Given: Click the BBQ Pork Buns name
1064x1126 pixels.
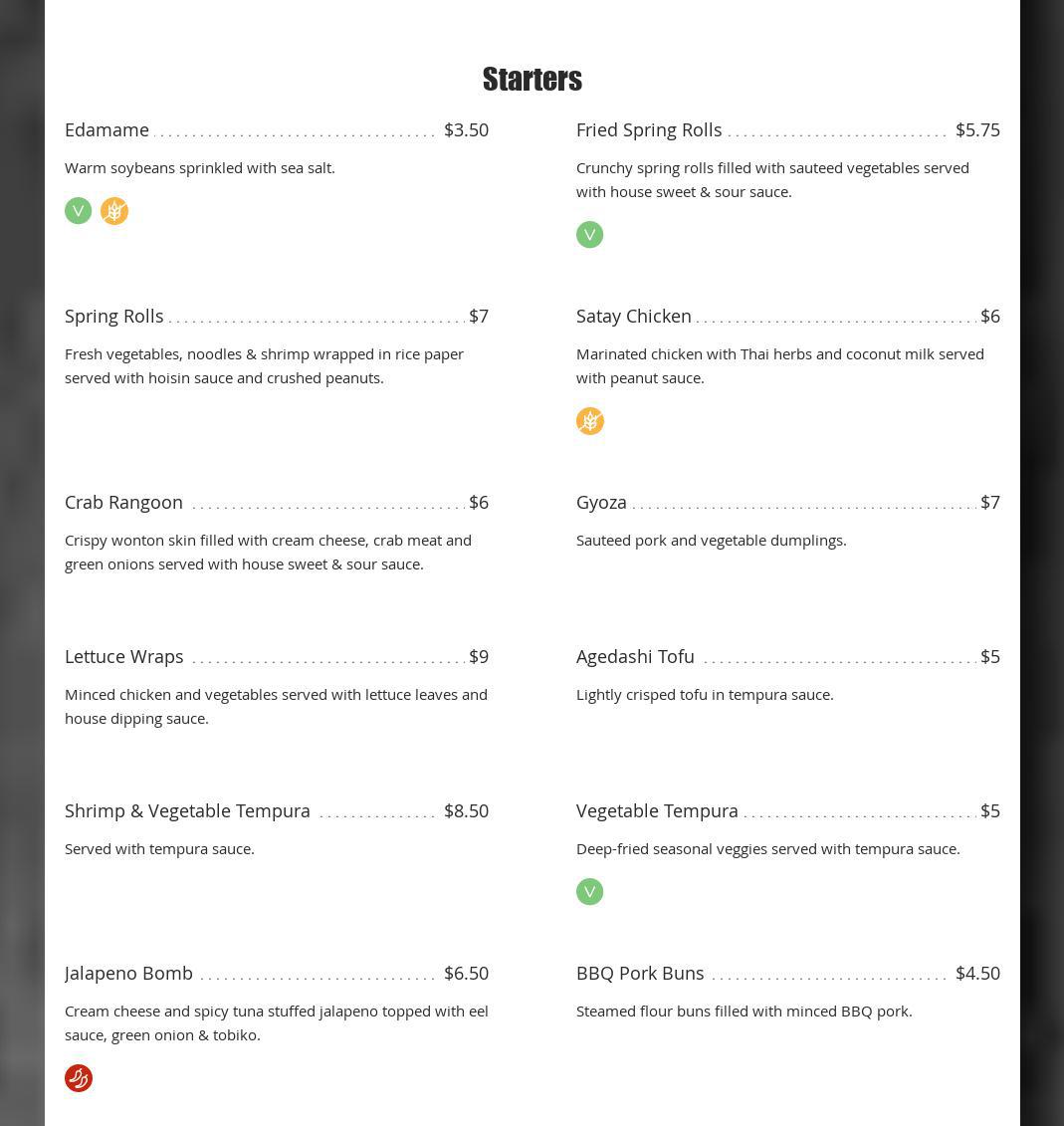Looking at the screenshot, I should (x=640, y=974).
